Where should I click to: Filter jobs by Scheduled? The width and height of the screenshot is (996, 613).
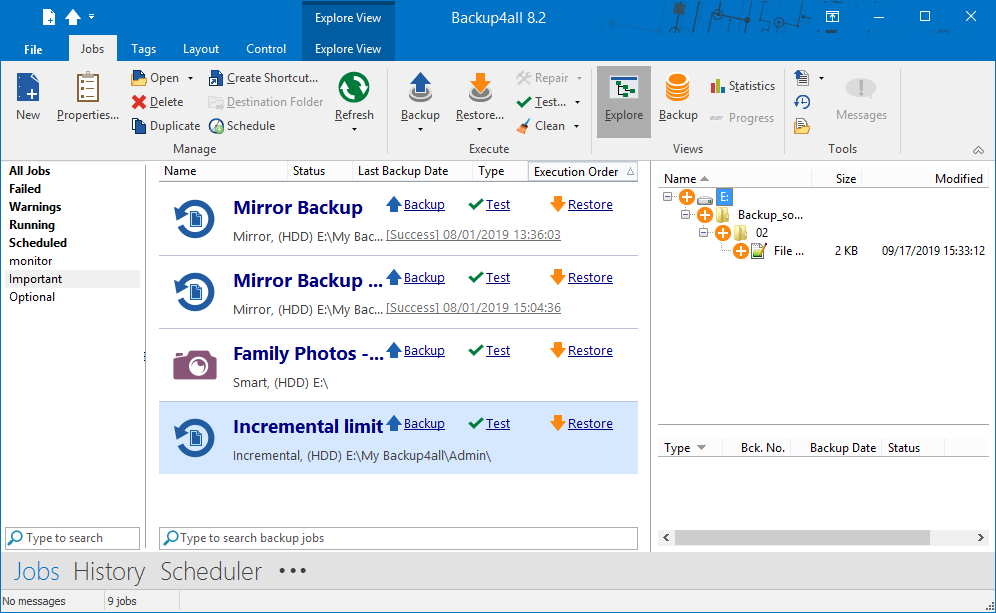tap(37, 243)
